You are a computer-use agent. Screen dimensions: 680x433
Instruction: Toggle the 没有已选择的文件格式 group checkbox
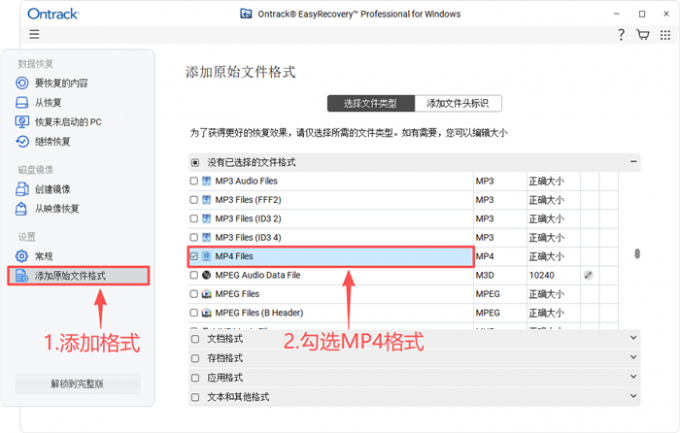(195, 163)
